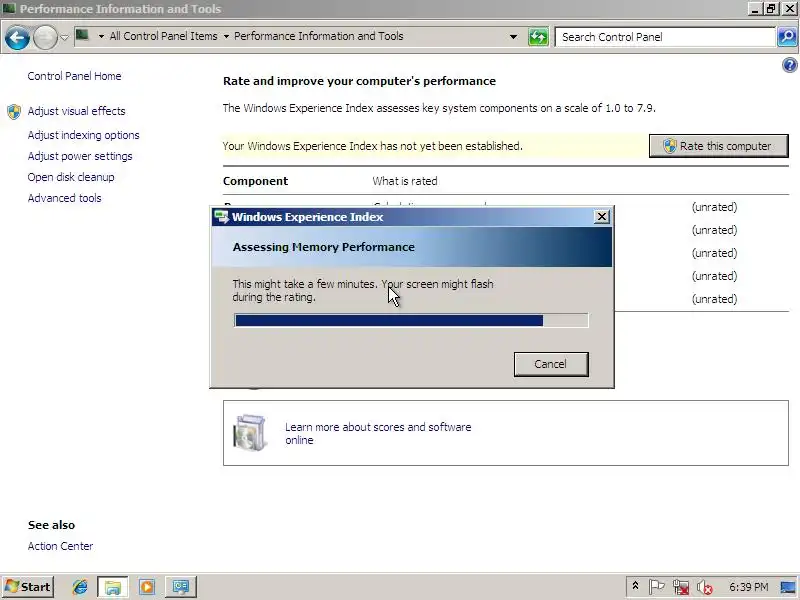This screenshot has width=800, height=600.
Task: Open Learn more about scores and software online
Action: pyautogui.click(x=378, y=433)
